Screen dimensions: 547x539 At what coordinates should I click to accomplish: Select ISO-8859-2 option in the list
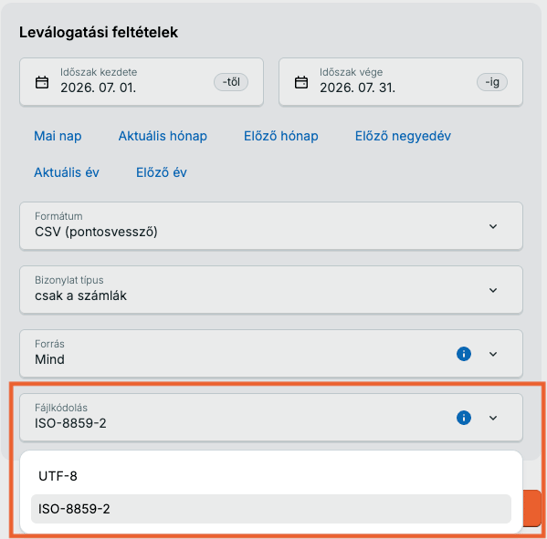click(271, 509)
